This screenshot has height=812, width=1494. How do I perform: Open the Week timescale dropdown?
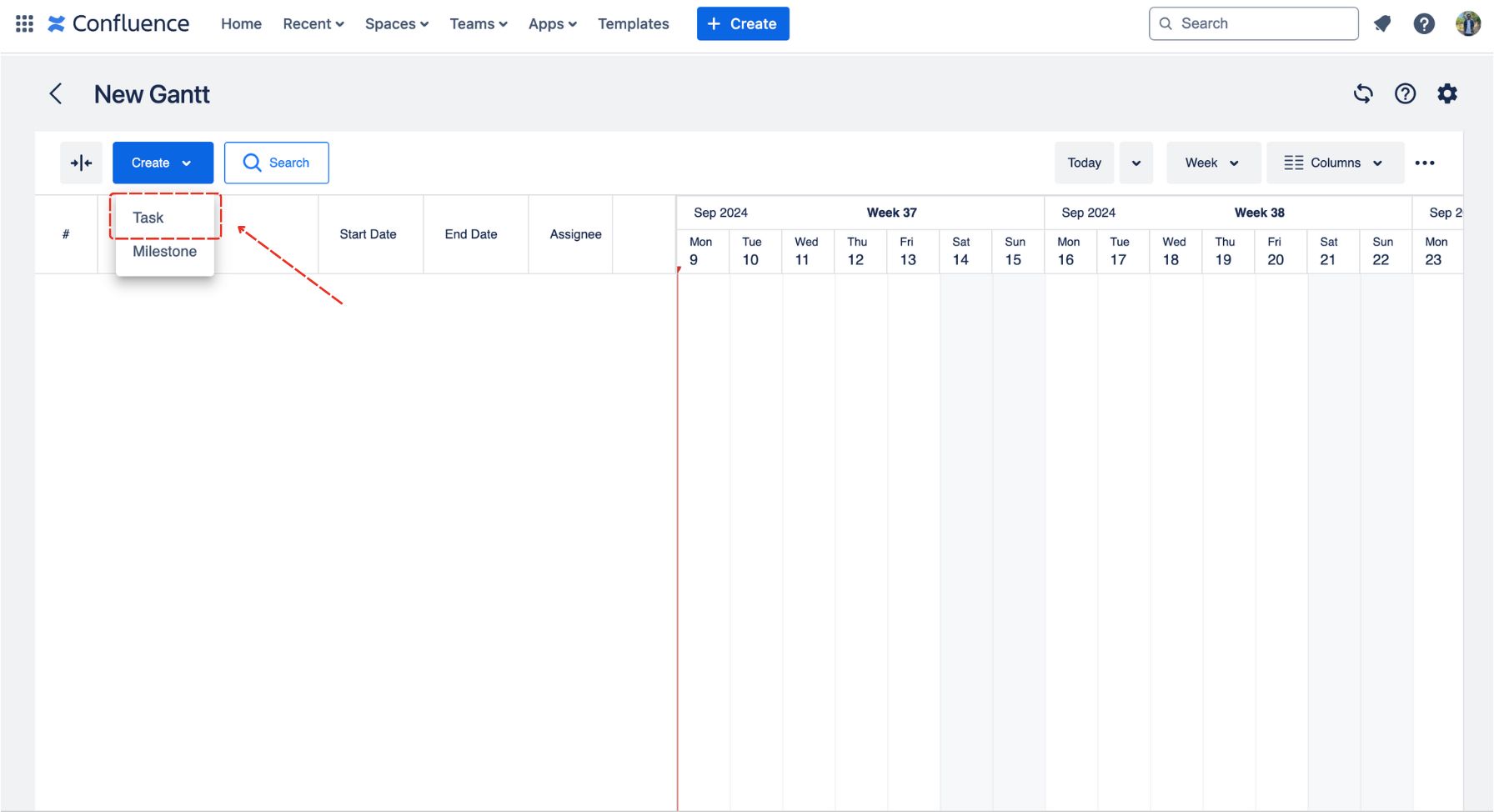1213,163
